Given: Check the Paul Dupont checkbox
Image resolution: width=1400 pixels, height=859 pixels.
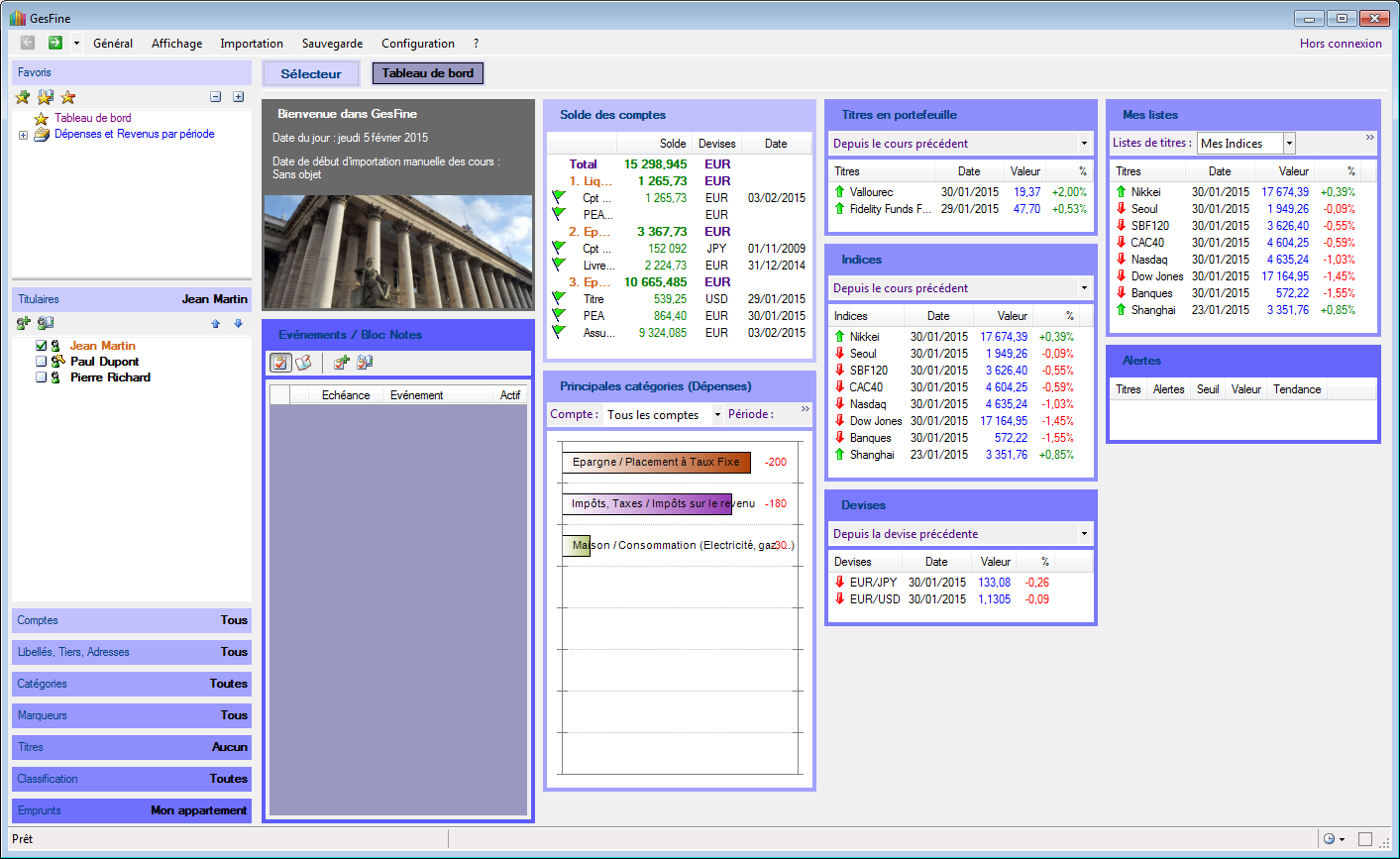Looking at the screenshot, I should [x=41, y=362].
